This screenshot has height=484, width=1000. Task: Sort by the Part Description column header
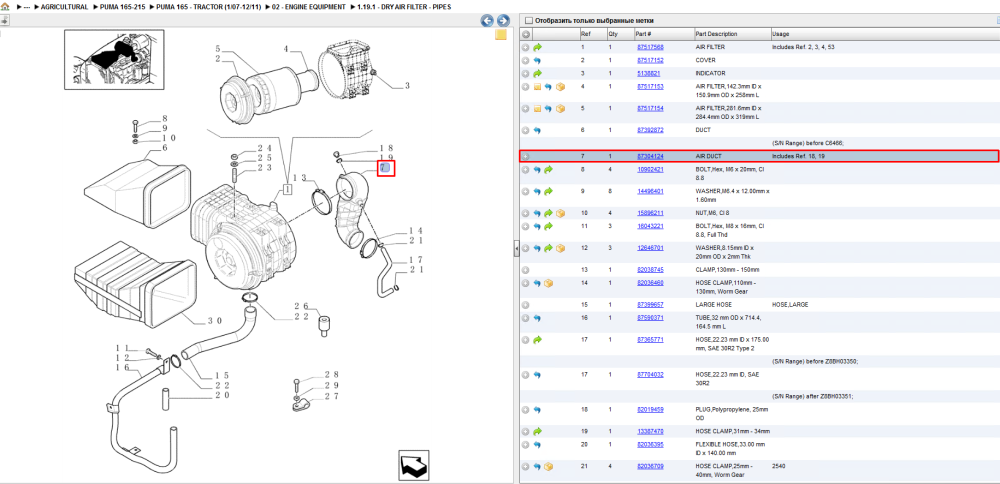coord(716,34)
